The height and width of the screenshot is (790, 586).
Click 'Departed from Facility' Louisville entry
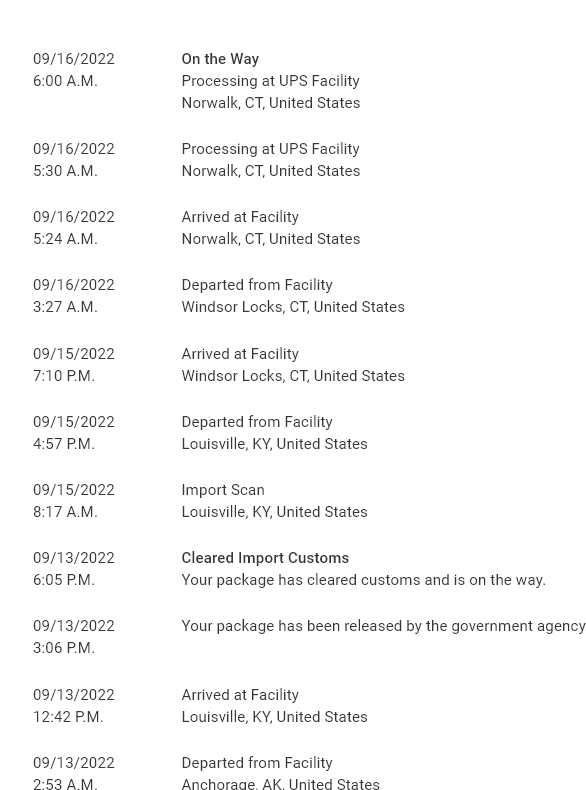(x=257, y=422)
